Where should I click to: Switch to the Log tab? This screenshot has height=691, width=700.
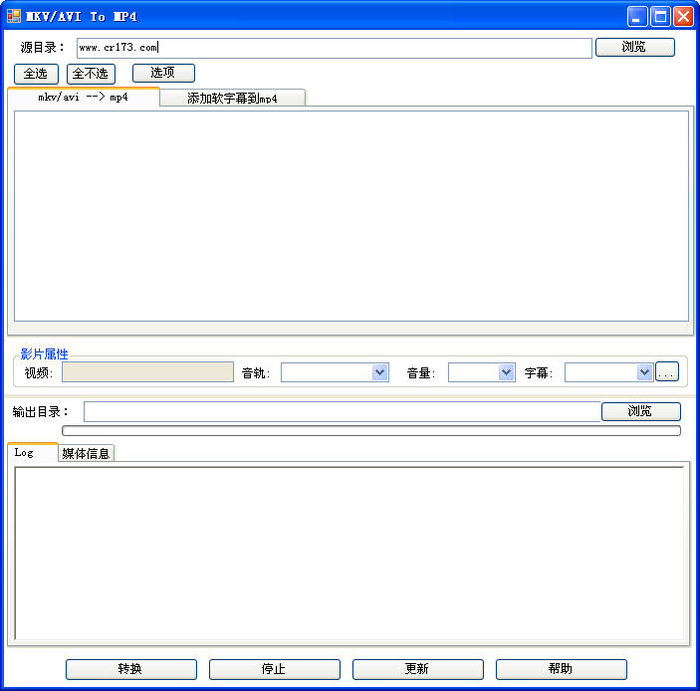pos(33,452)
